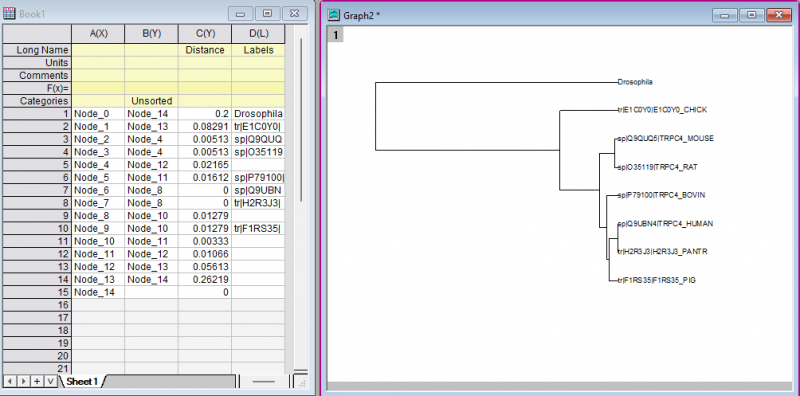Select cell with distance 0.01612
Screen dimensions: 800x396
[205, 178]
